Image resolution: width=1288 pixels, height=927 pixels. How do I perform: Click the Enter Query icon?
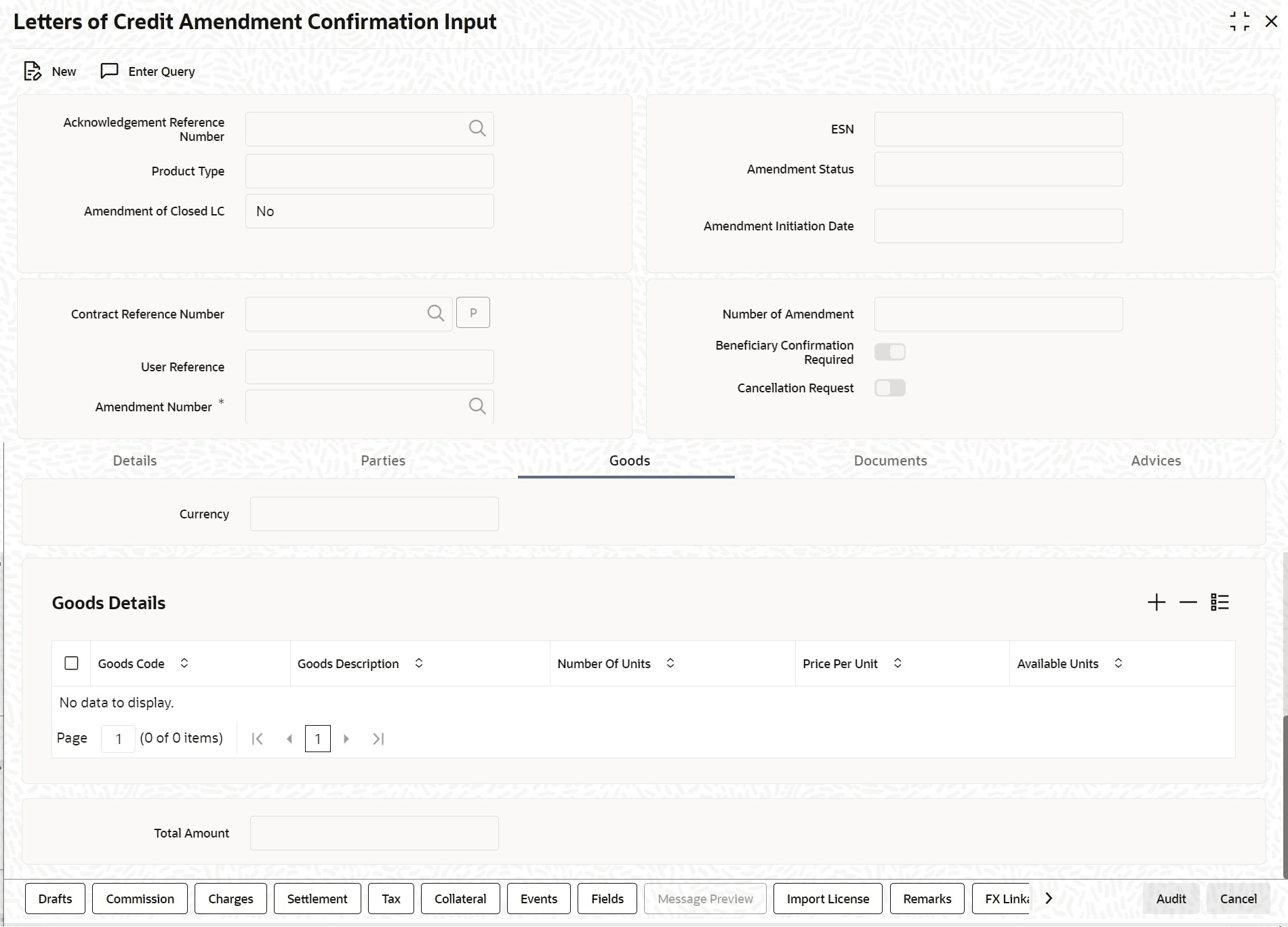click(109, 71)
